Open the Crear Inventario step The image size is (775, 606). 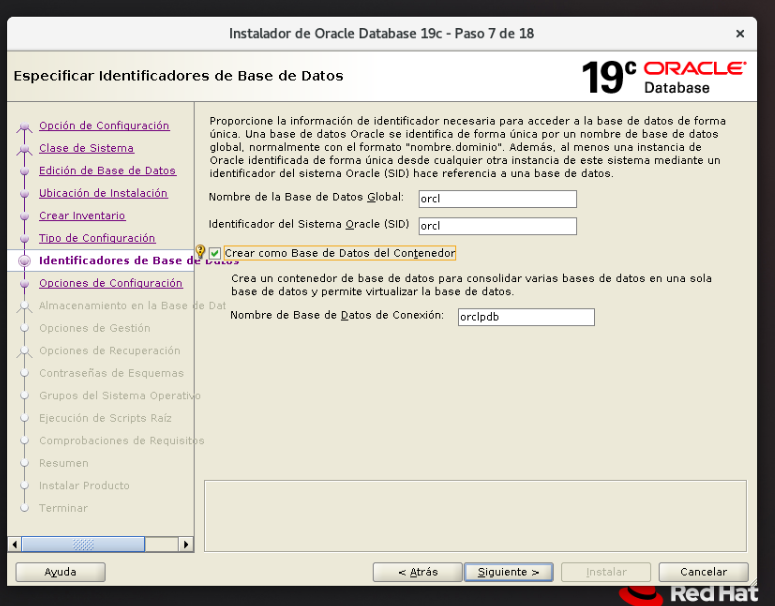click(82, 216)
